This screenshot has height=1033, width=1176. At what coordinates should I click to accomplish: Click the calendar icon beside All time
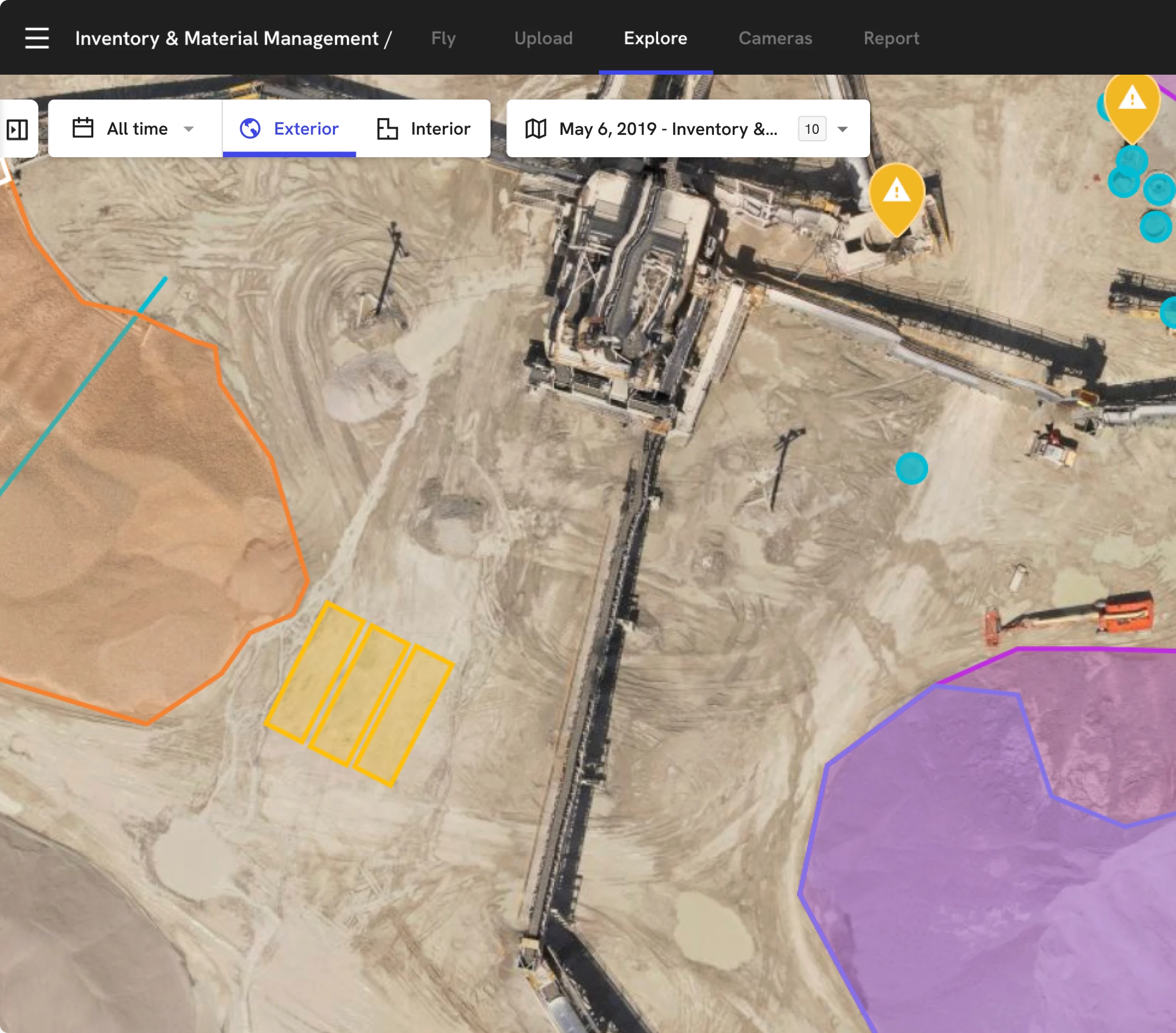click(x=83, y=128)
